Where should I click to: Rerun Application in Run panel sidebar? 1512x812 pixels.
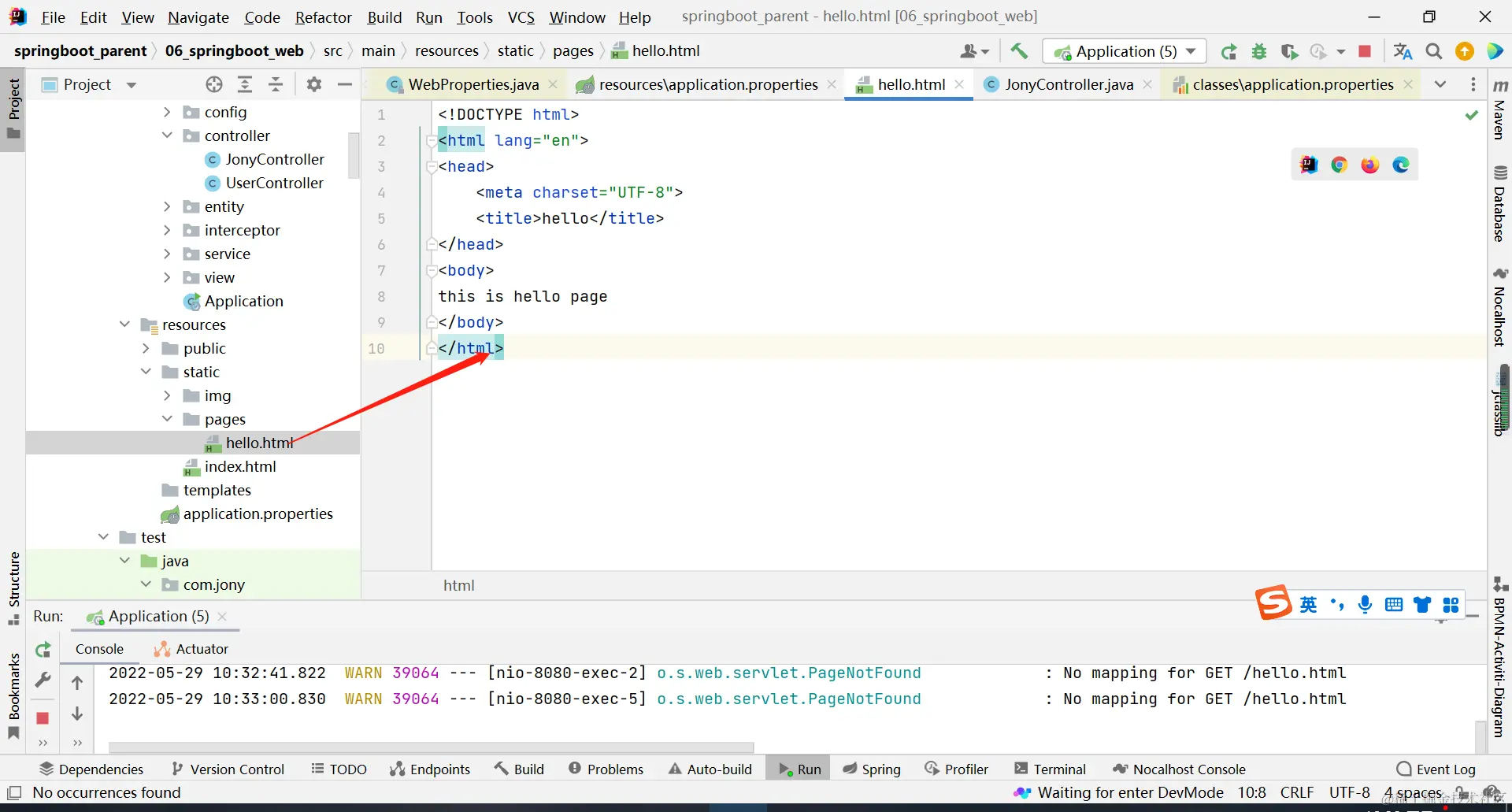[43, 650]
